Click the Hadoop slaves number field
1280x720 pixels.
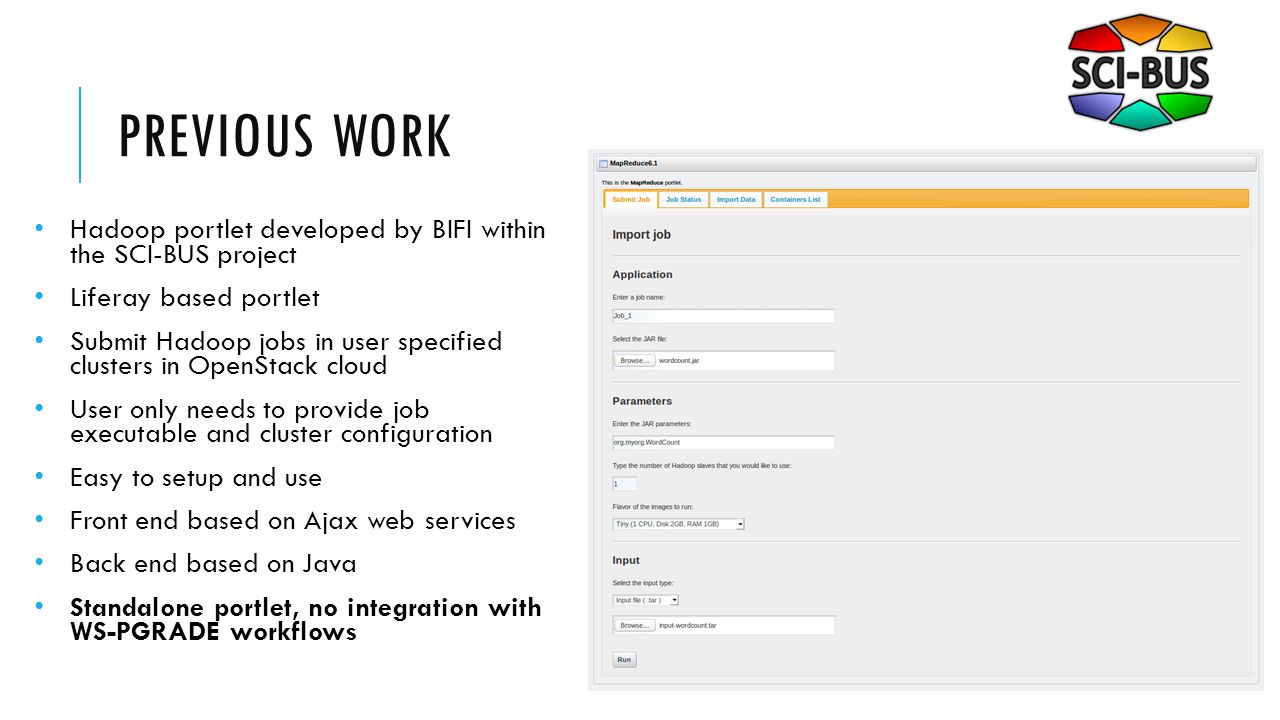point(624,484)
